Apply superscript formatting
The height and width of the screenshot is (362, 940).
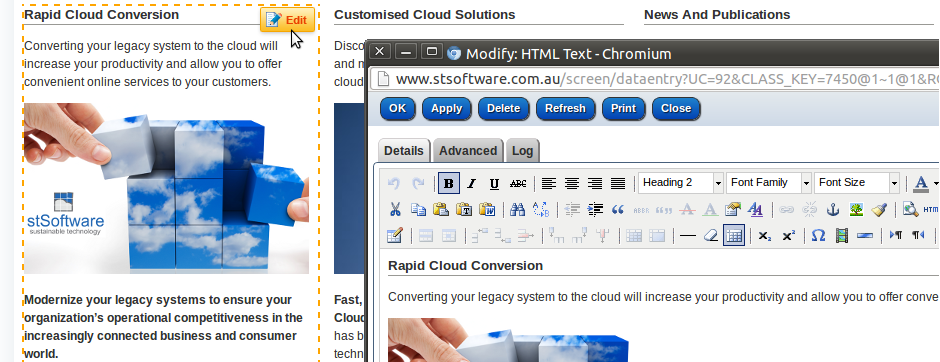(x=788, y=236)
